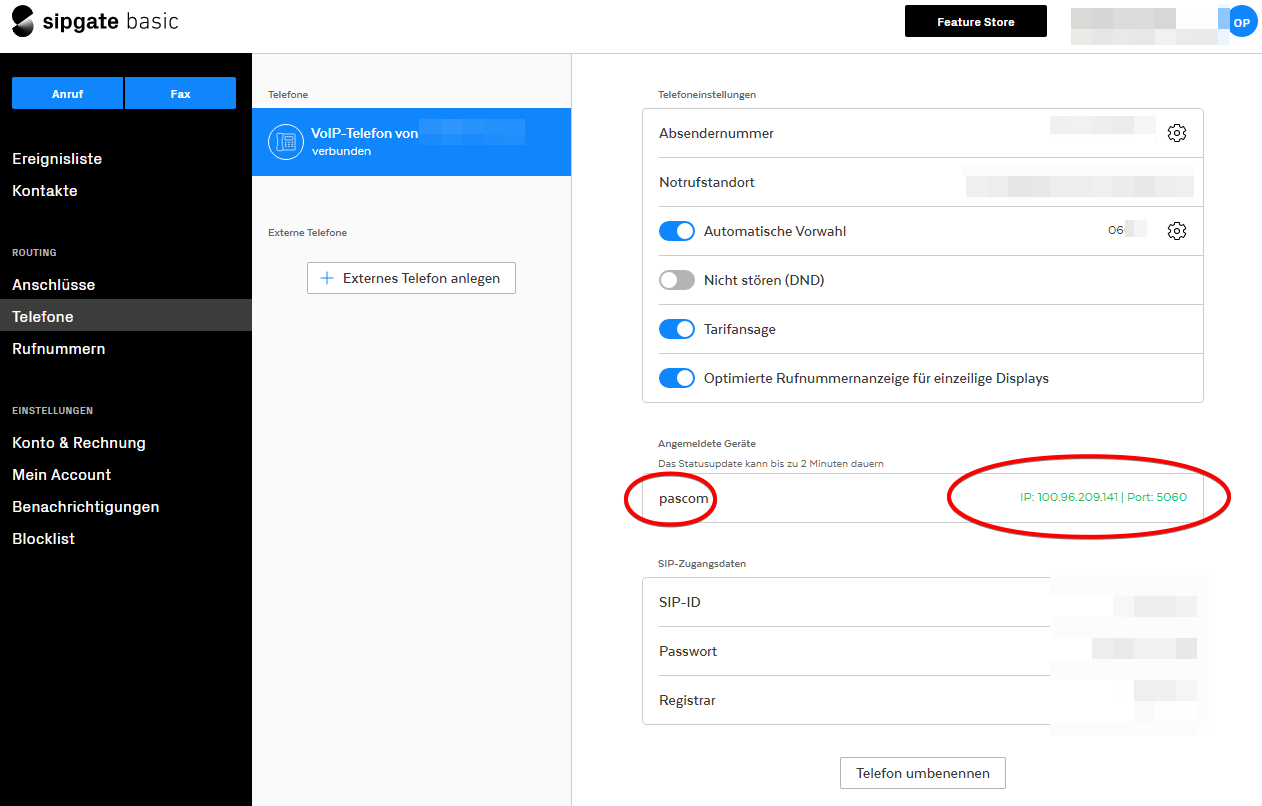
Task: Open the OP user avatar menu
Action: tap(1242, 22)
